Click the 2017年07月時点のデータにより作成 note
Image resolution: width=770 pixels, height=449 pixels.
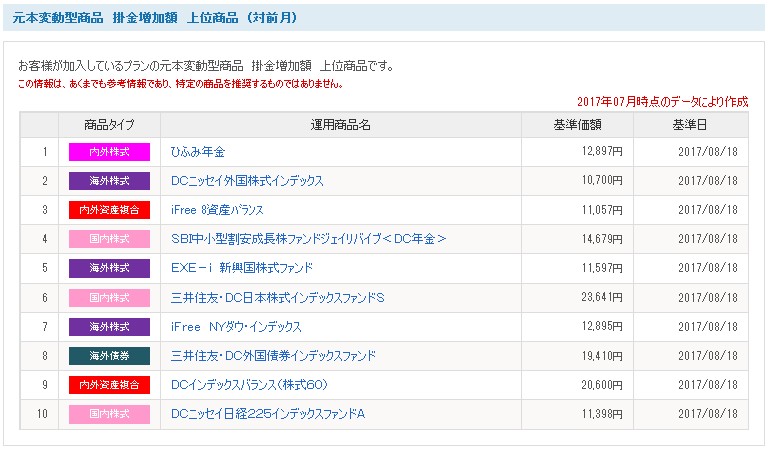pyautogui.click(x=662, y=102)
